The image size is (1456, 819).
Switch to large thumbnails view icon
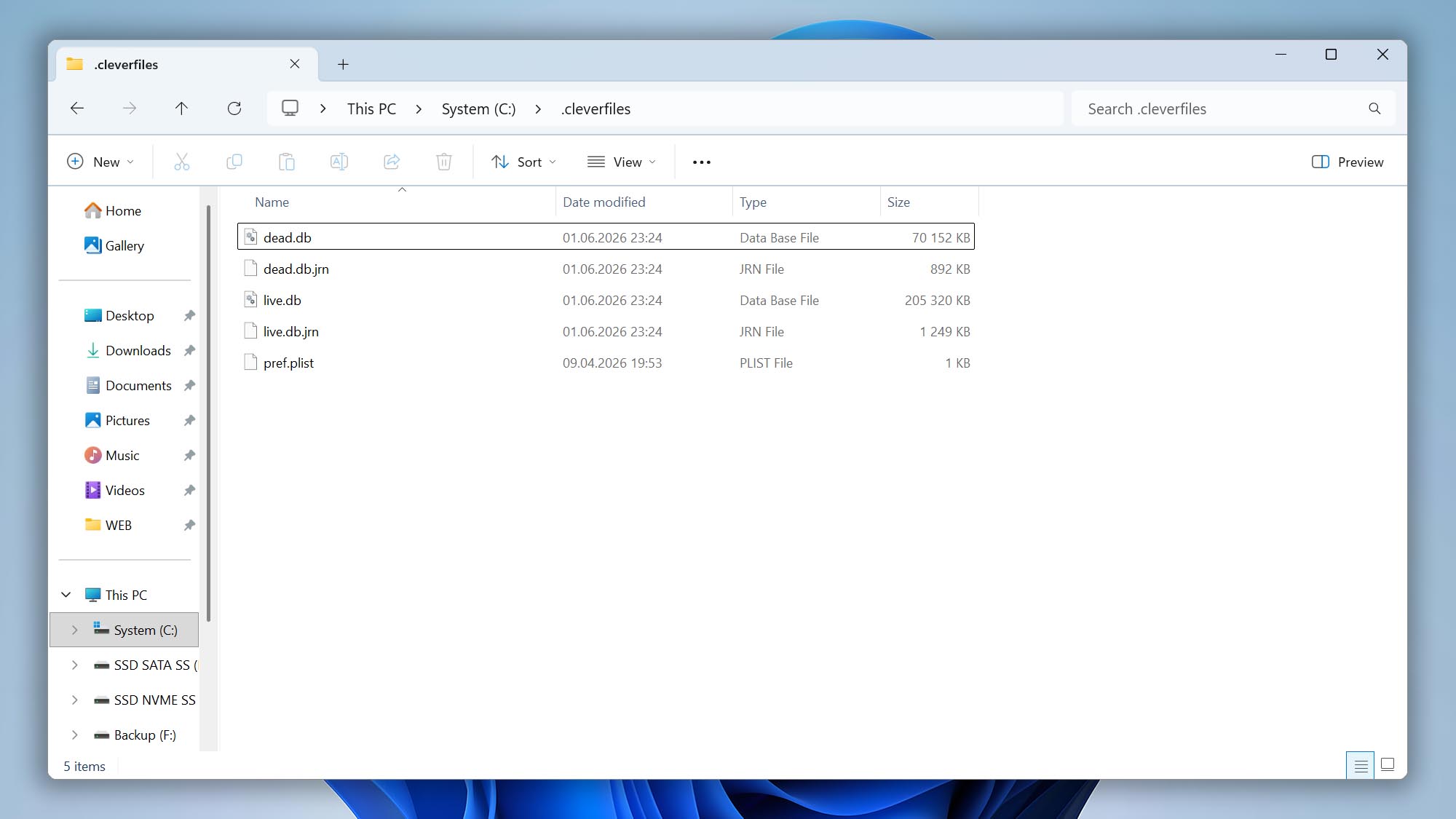[1388, 765]
